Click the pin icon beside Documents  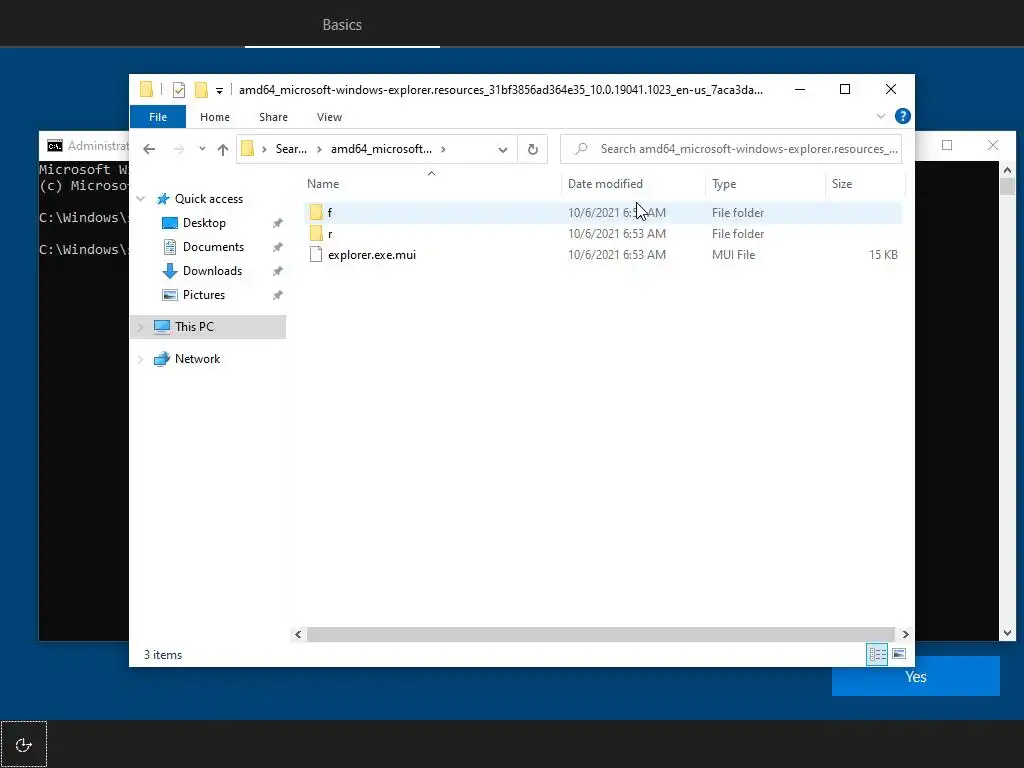pos(278,248)
